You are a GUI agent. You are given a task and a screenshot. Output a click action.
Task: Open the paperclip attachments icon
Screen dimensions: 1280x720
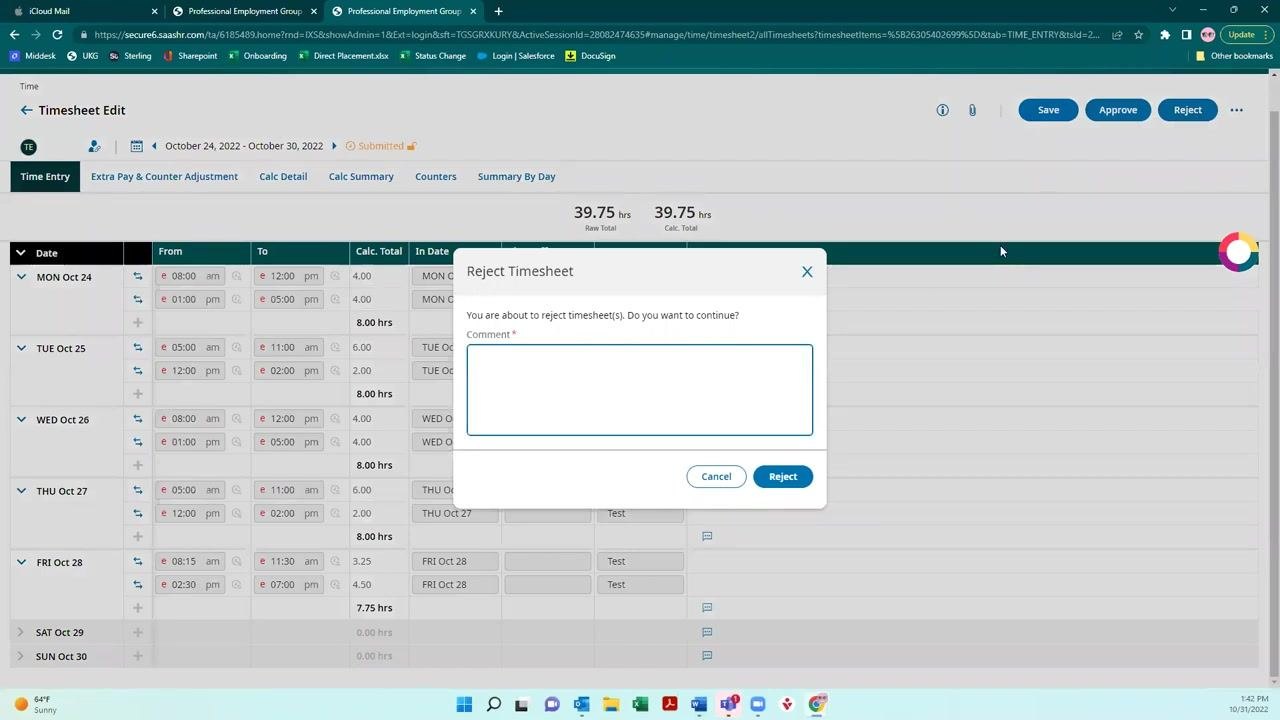pos(972,110)
